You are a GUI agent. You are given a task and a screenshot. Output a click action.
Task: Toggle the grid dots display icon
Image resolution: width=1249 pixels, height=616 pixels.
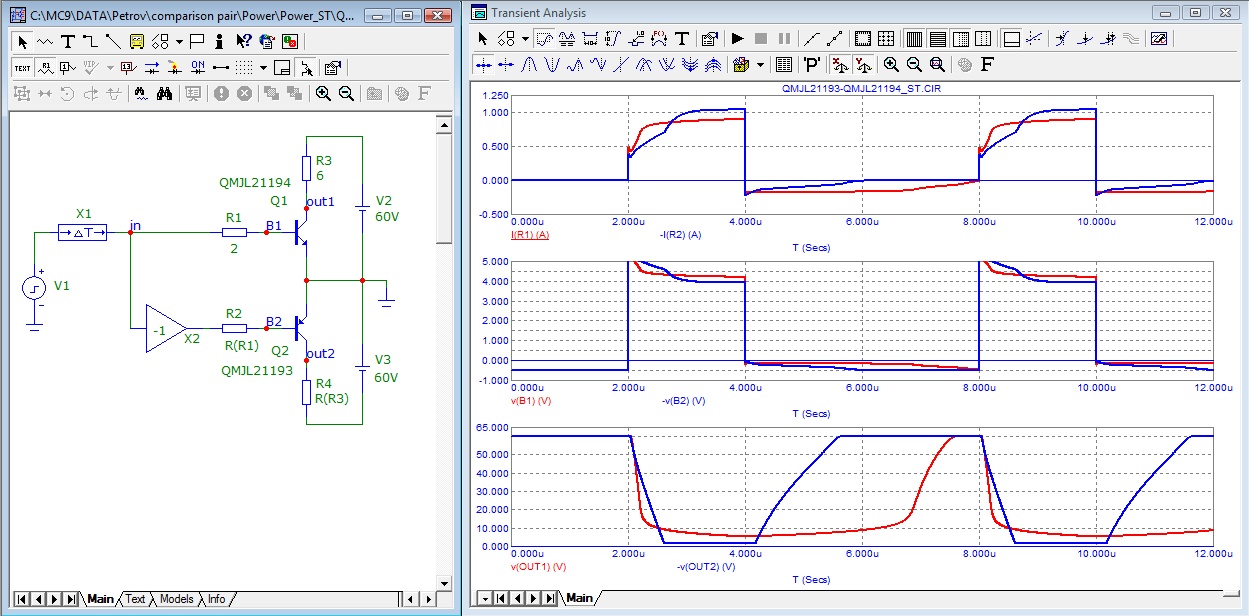pyautogui.click(x=244, y=67)
